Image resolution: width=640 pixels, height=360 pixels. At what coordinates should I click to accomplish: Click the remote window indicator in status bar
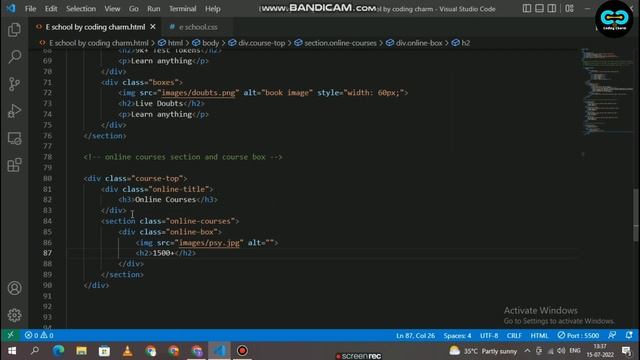(x=10, y=335)
